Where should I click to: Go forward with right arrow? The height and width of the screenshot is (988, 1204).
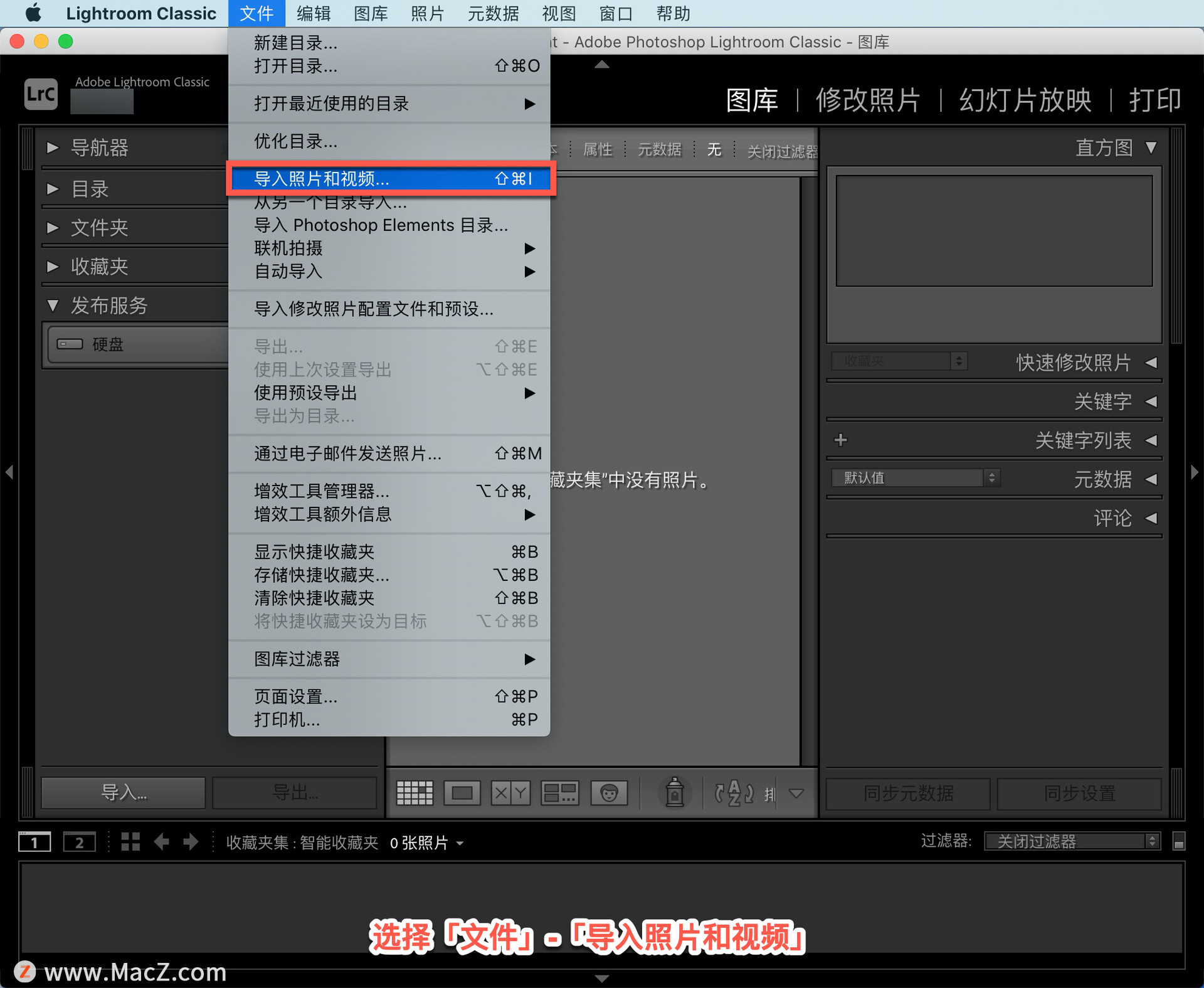pos(191,841)
